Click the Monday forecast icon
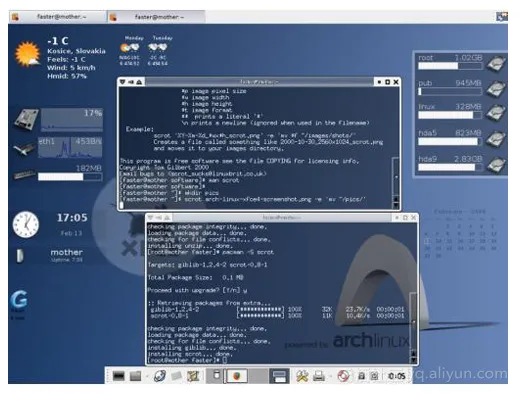The image size is (519, 394). point(130,48)
